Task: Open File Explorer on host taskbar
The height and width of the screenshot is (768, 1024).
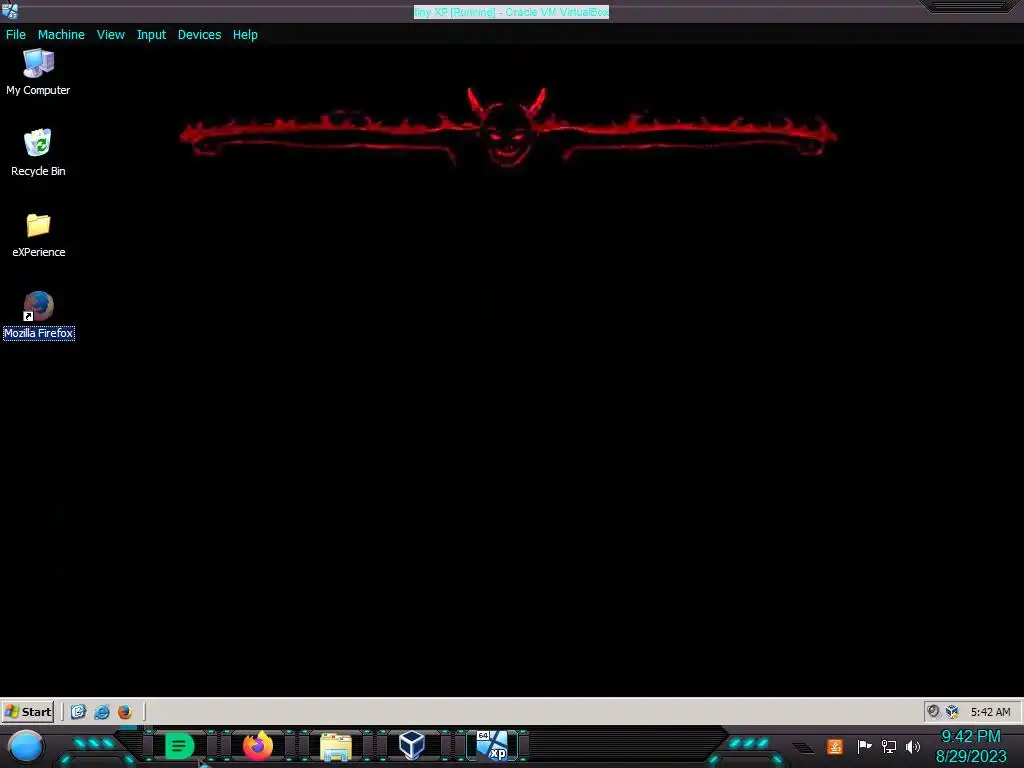Action: (336, 746)
